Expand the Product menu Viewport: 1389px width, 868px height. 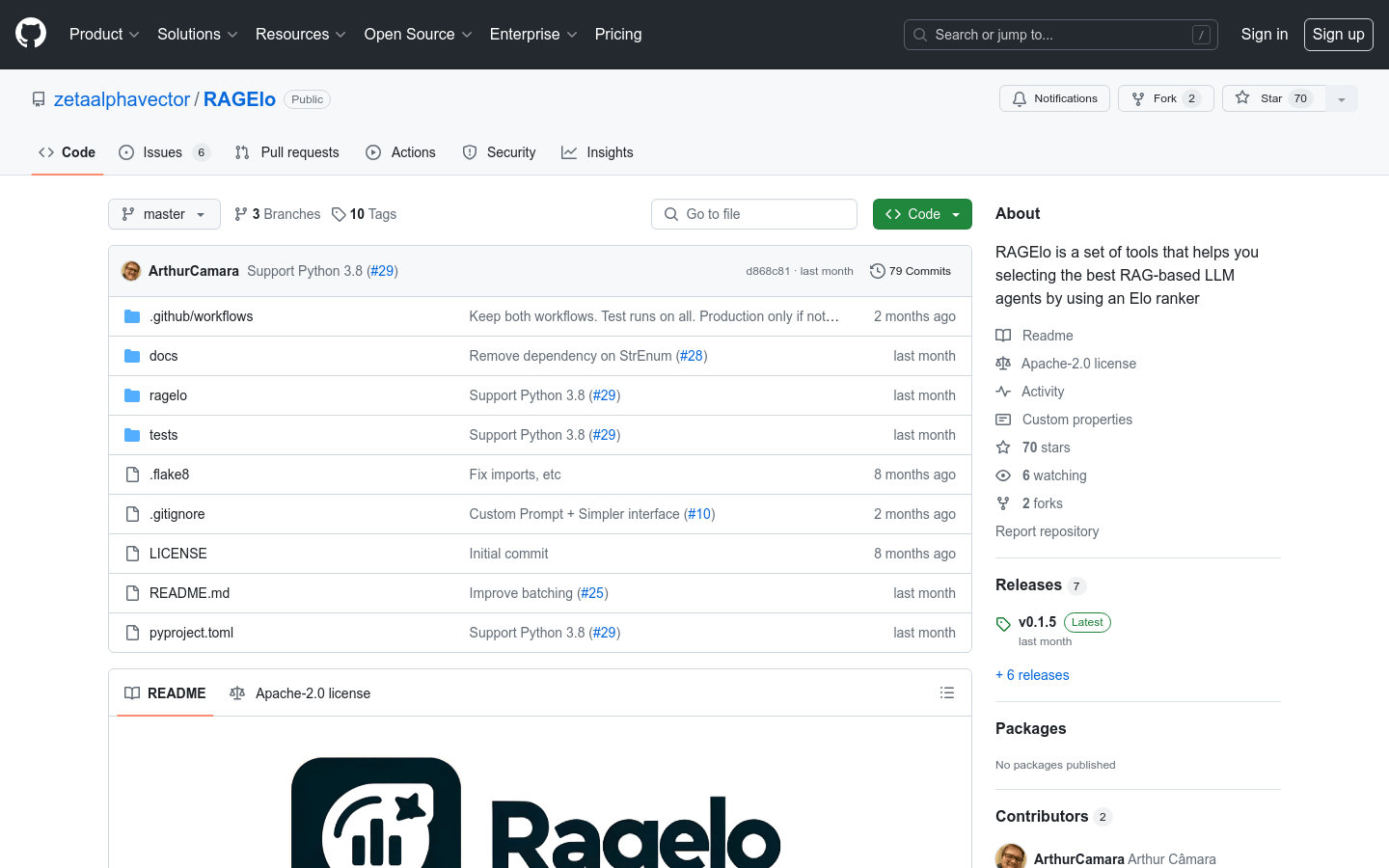tap(104, 34)
